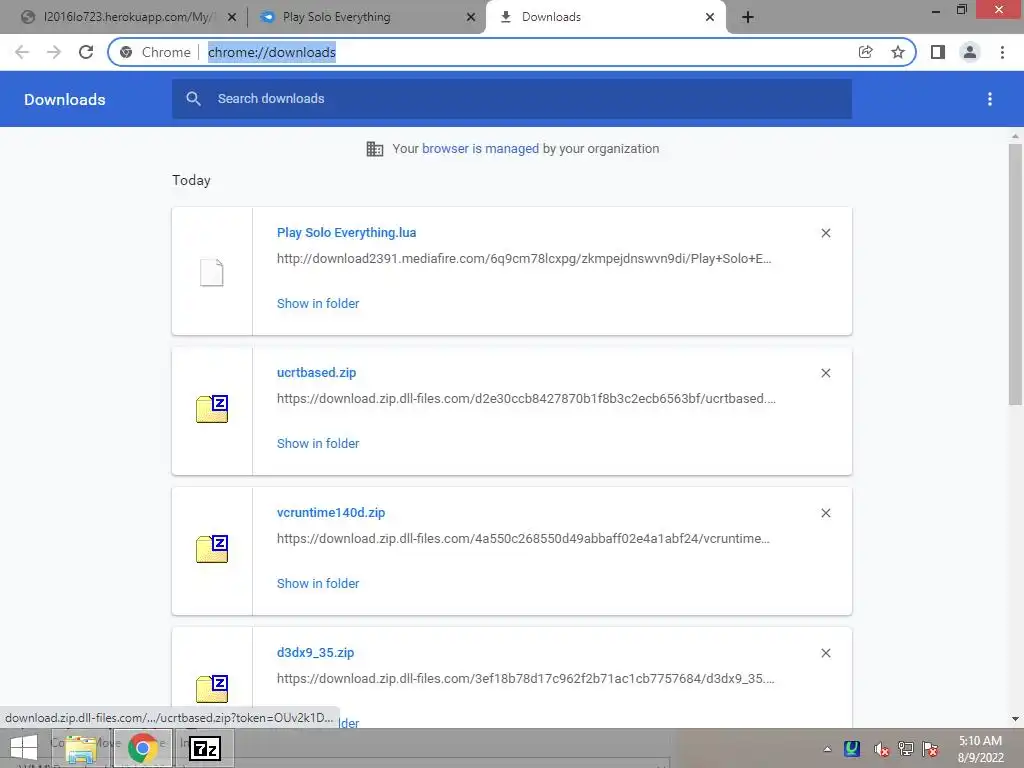Click the blue tray application icon
The width and height of the screenshot is (1024, 768).
coord(852,749)
